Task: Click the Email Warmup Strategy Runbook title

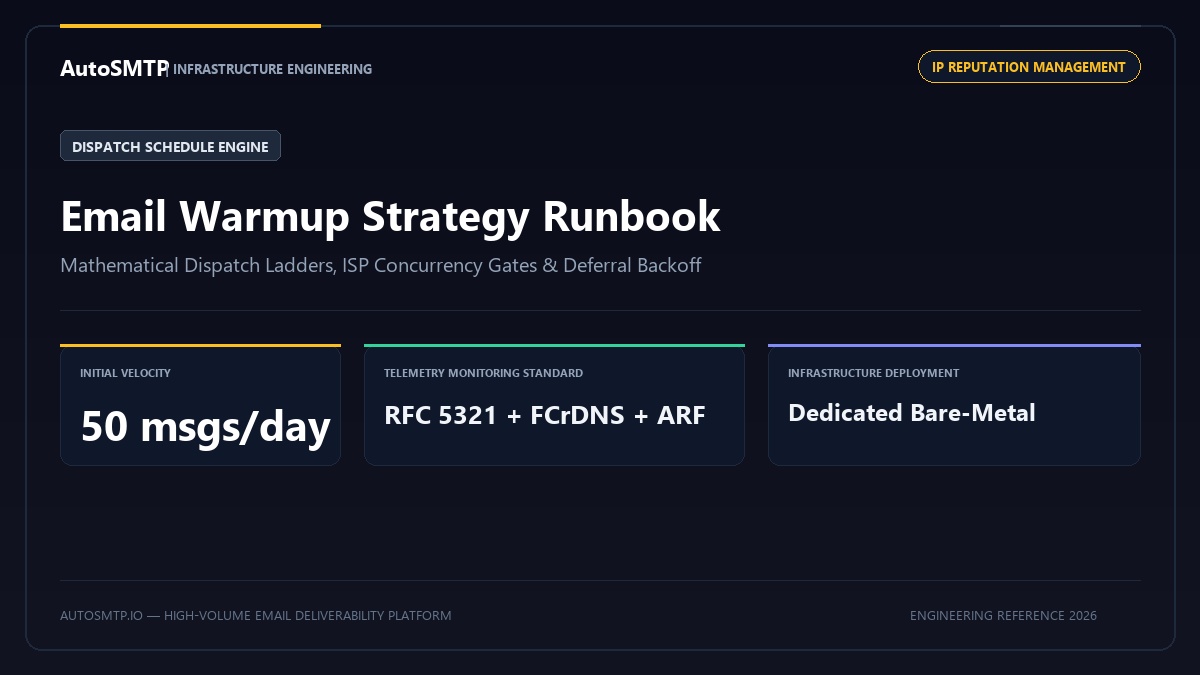Action: pyautogui.click(x=390, y=216)
